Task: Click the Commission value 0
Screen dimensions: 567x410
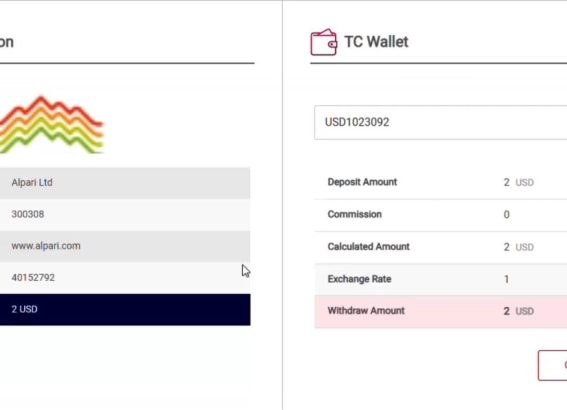Action: coord(507,214)
